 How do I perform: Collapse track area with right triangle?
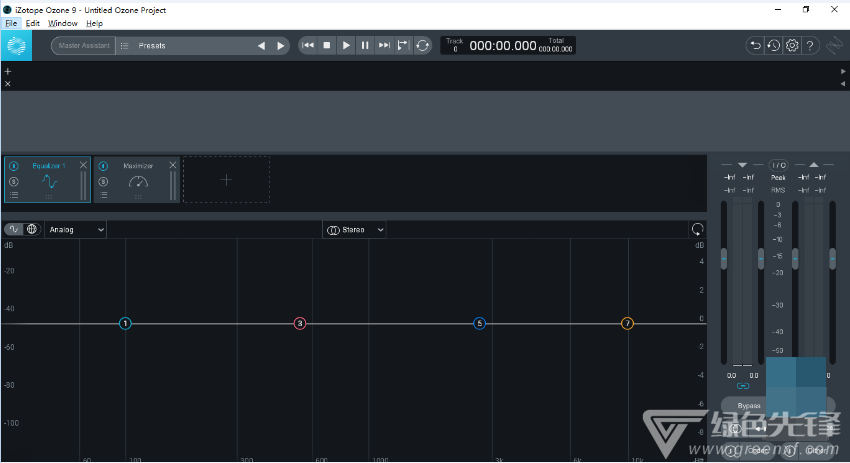(843, 71)
